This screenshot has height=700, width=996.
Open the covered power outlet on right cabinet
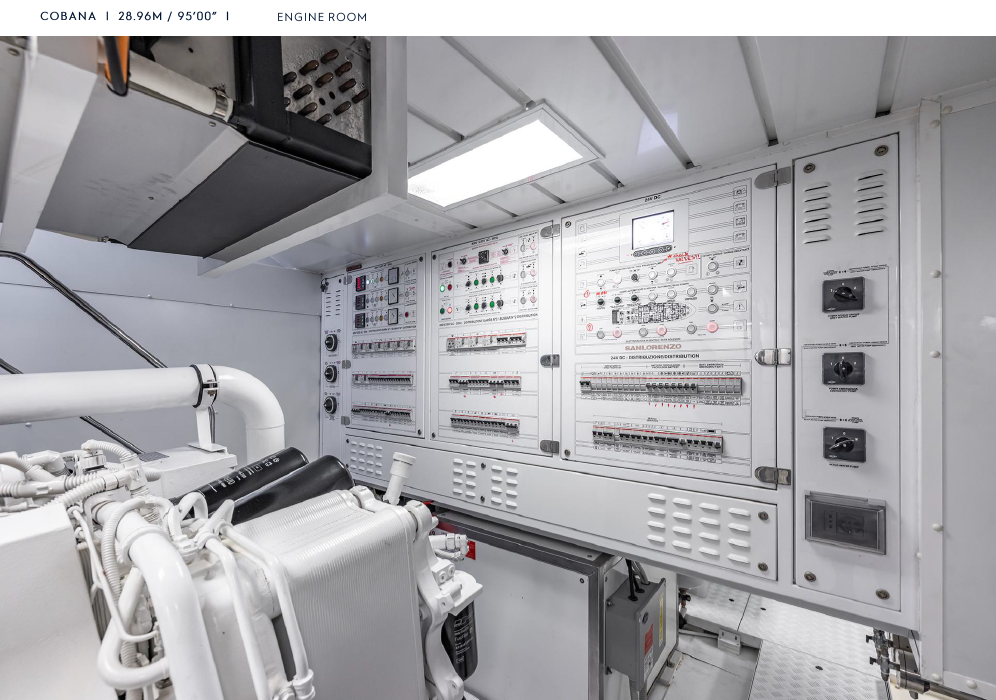845,522
